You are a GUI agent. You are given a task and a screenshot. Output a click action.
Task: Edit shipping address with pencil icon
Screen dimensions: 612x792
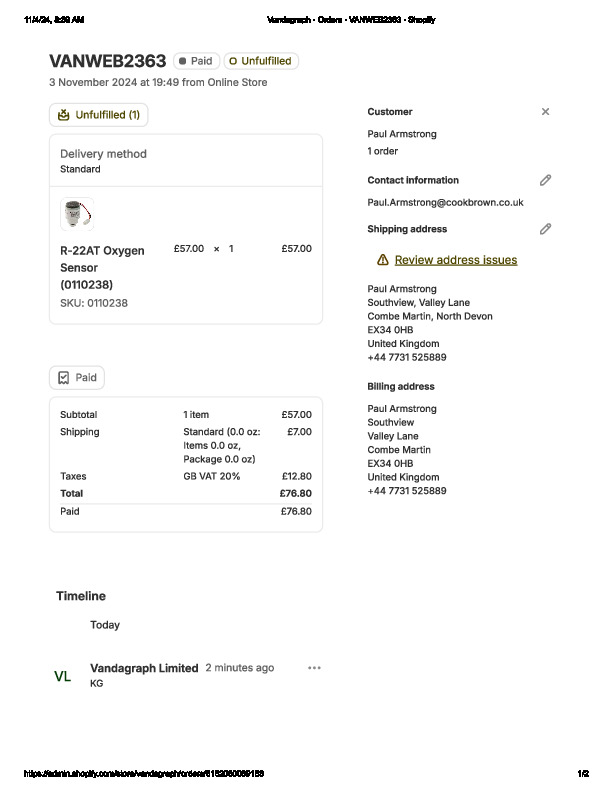click(x=545, y=229)
